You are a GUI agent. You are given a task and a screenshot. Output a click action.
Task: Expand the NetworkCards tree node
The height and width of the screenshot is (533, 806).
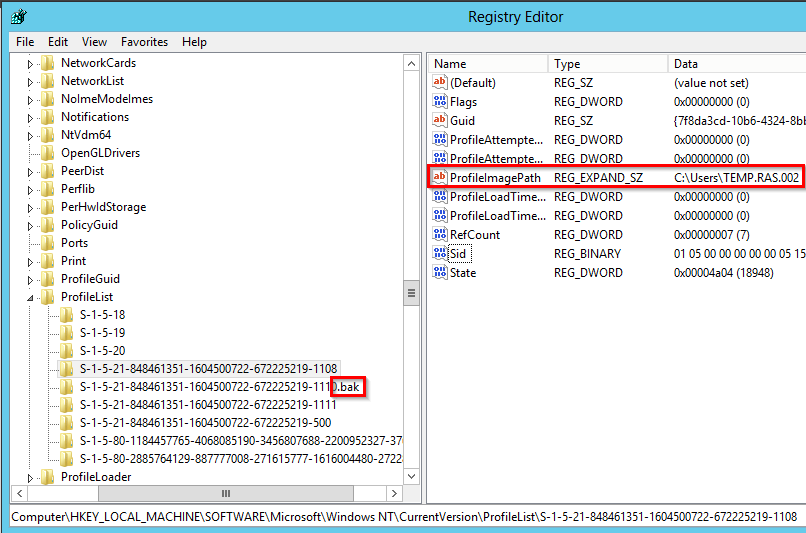pyautogui.click(x=30, y=63)
